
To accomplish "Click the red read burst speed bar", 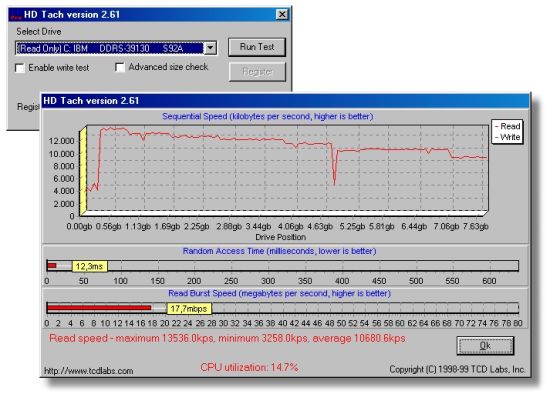I will [99, 308].
